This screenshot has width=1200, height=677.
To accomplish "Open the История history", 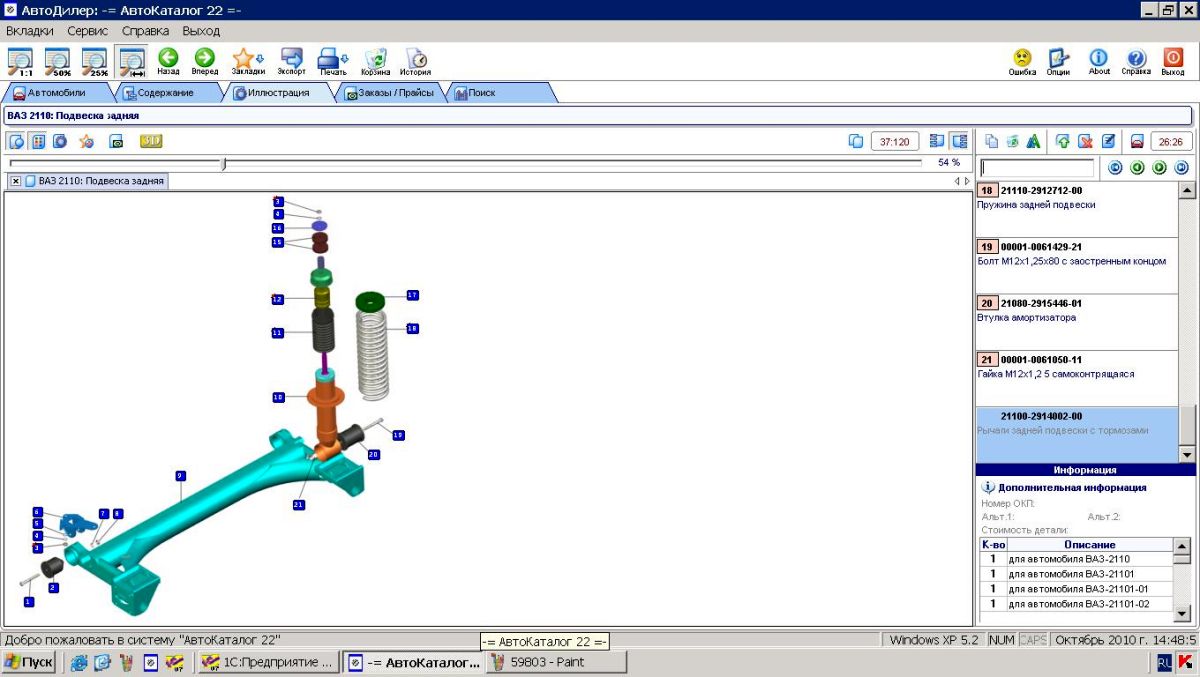I will pos(416,61).
